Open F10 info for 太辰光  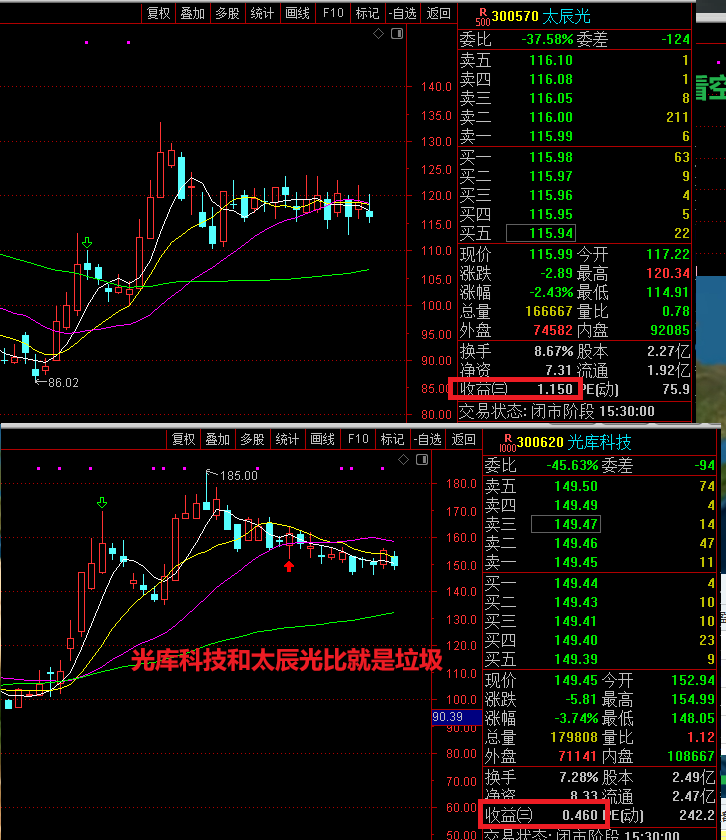coord(333,13)
